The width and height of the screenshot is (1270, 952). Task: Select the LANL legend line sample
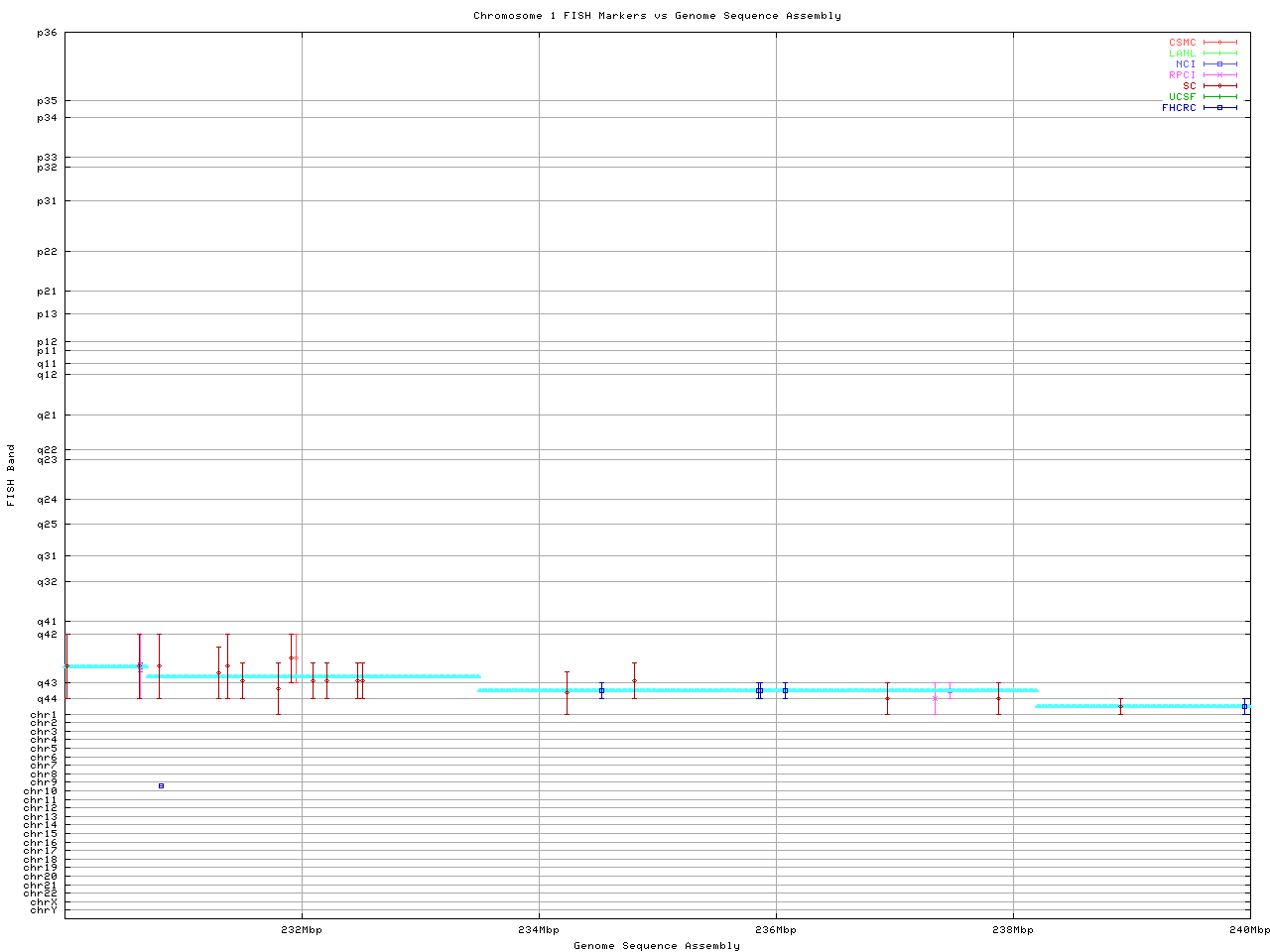[x=1219, y=54]
